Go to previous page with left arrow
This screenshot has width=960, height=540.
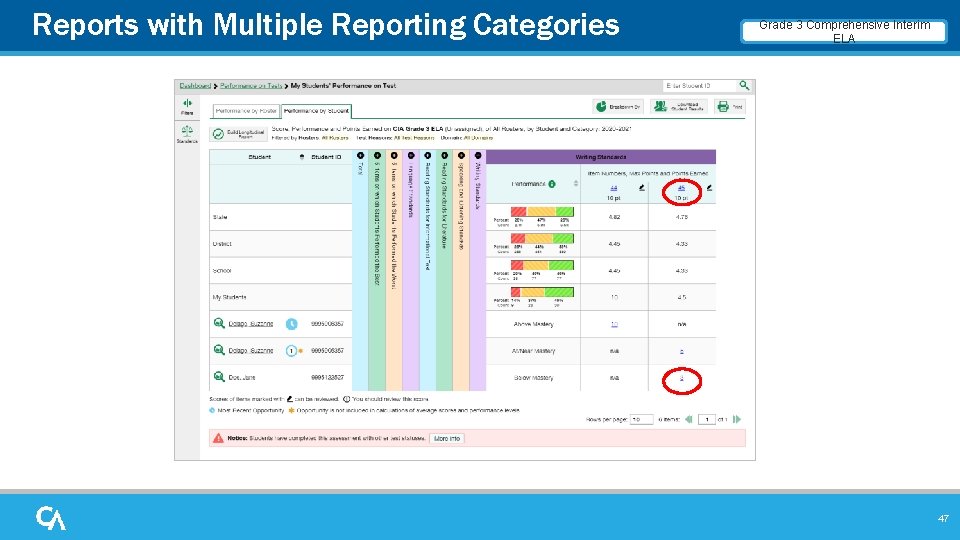(x=689, y=419)
